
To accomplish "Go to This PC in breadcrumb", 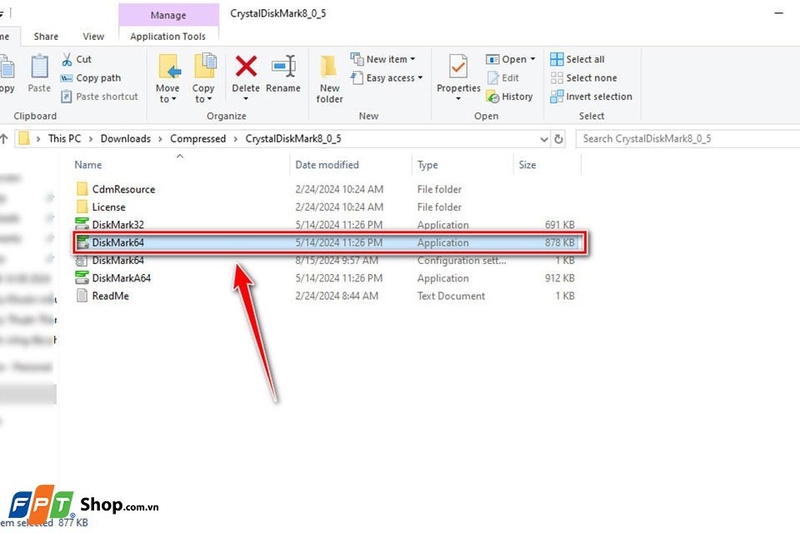I will tap(65, 139).
